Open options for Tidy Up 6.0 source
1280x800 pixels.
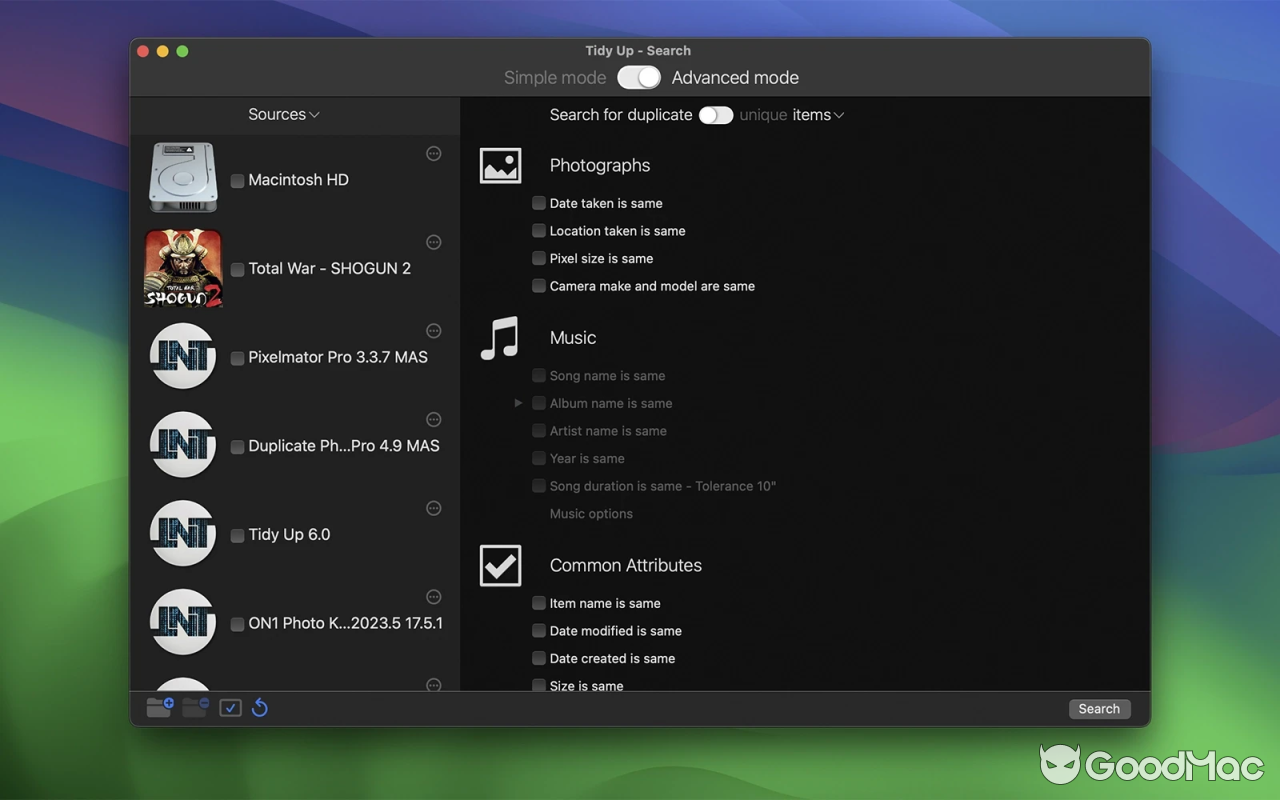(x=433, y=508)
